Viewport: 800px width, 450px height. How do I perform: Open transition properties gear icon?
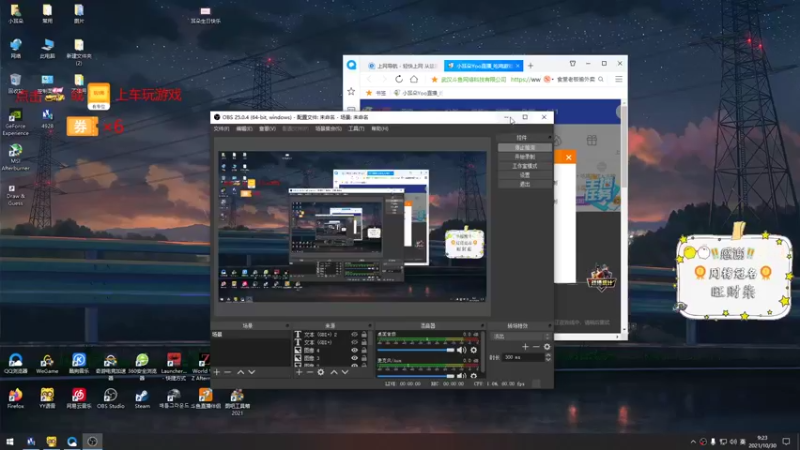pyautogui.click(x=547, y=347)
